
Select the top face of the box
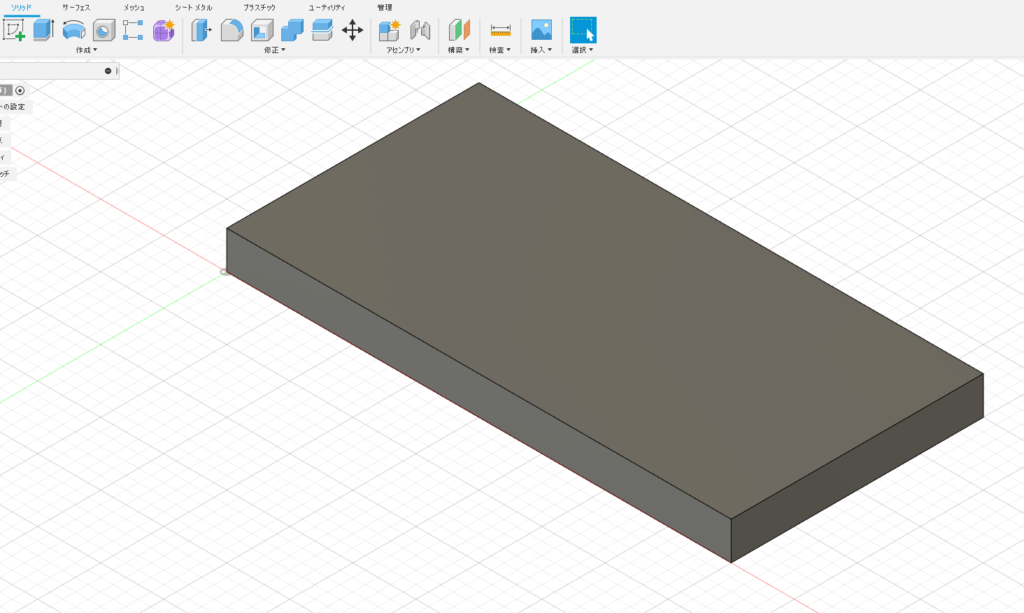point(605,300)
